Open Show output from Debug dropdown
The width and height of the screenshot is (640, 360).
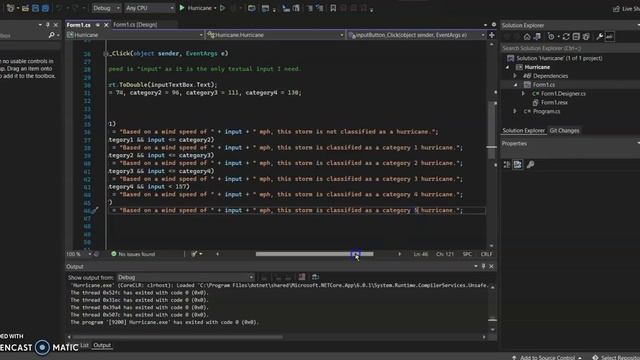coord(186,277)
